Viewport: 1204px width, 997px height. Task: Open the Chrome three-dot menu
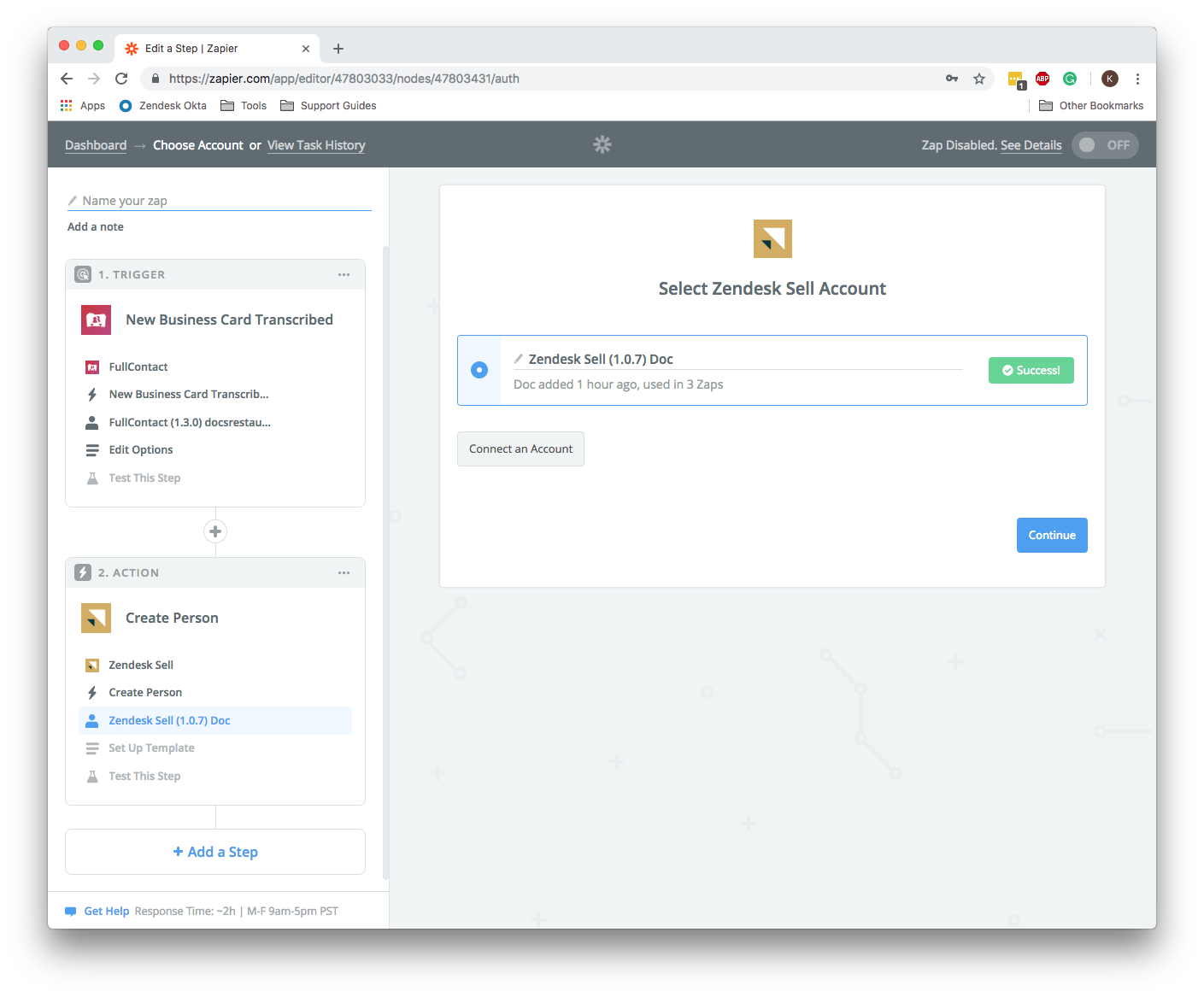click(1137, 79)
